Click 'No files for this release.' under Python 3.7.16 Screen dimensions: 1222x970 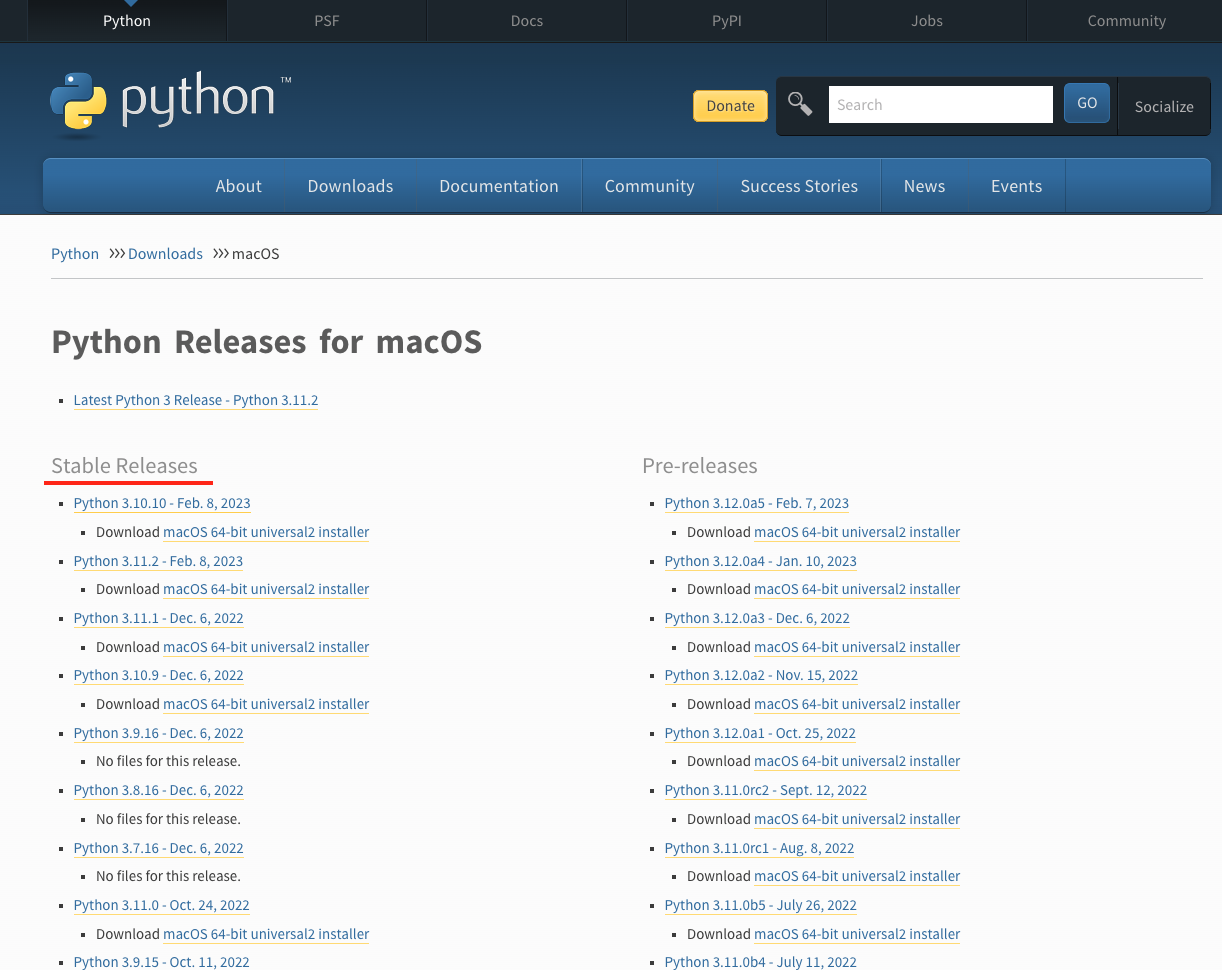click(168, 876)
